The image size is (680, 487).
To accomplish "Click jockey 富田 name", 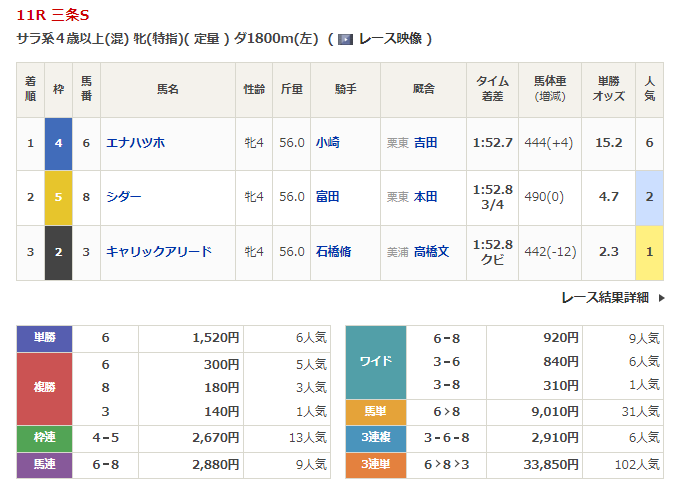I will coord(327,197).
